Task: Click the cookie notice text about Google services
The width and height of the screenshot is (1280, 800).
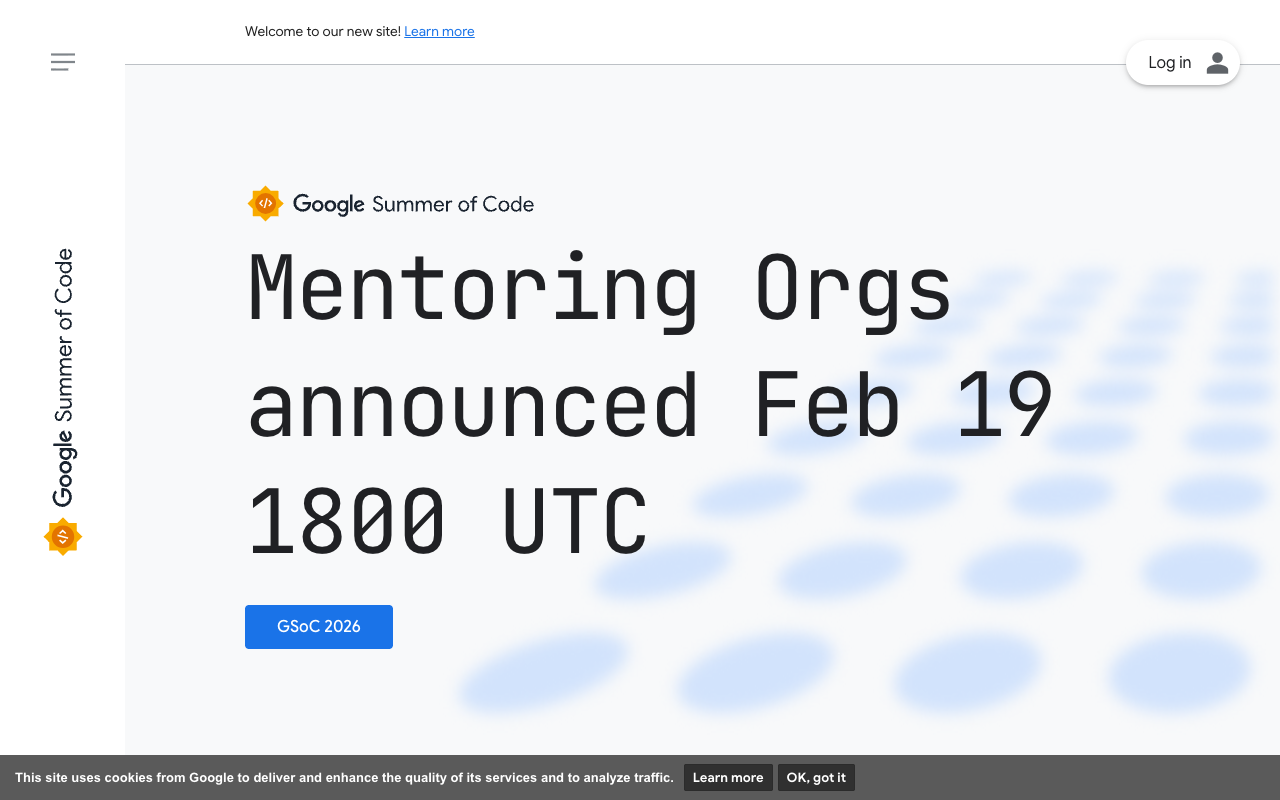Action: tap(345, 777)
